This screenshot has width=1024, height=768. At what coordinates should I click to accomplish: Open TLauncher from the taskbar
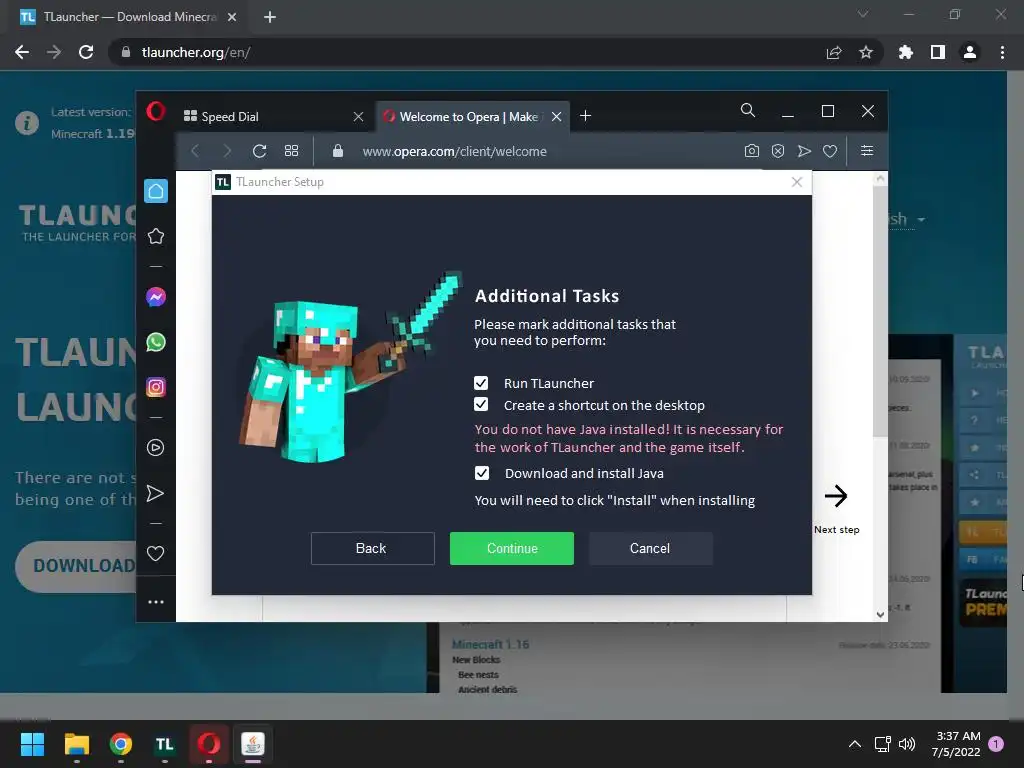[x=165, y=744]
